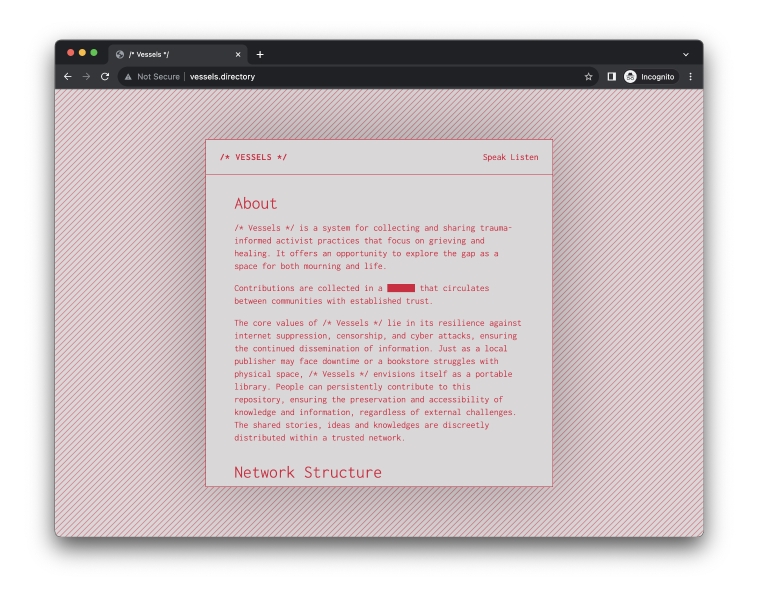Click the Network Structure heading
Screen dimensions: 774x600
point(308,472)
